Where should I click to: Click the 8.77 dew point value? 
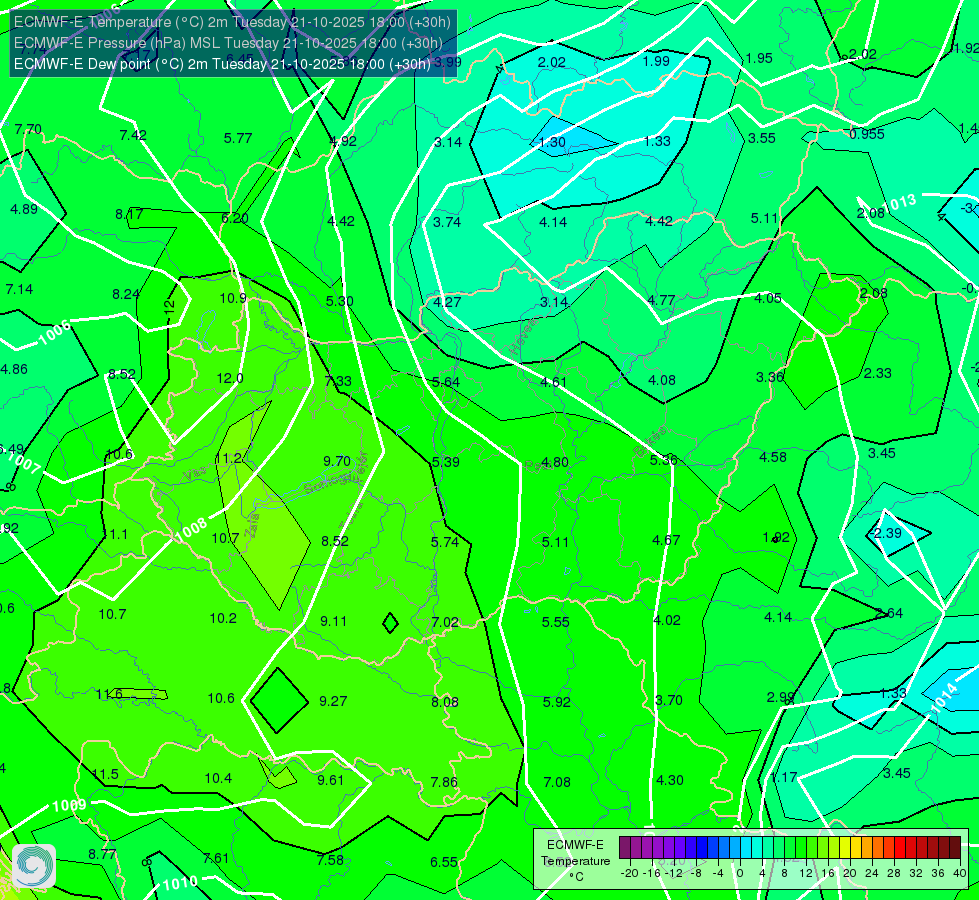pyautogui.click(x=102, y=854)
